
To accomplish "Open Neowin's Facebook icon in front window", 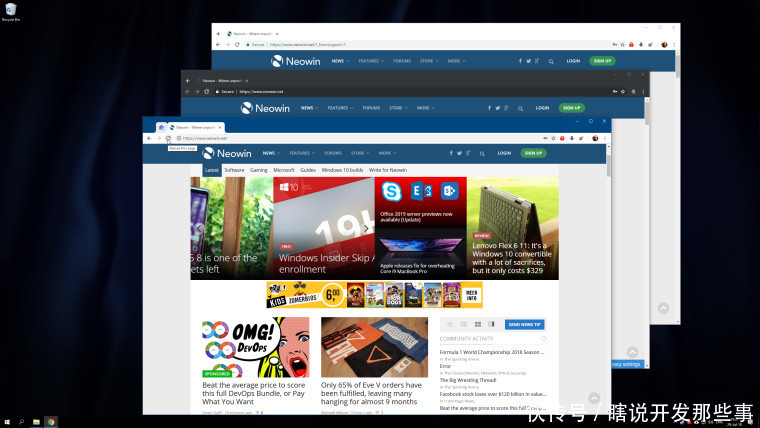I will (x=450, y=154).
